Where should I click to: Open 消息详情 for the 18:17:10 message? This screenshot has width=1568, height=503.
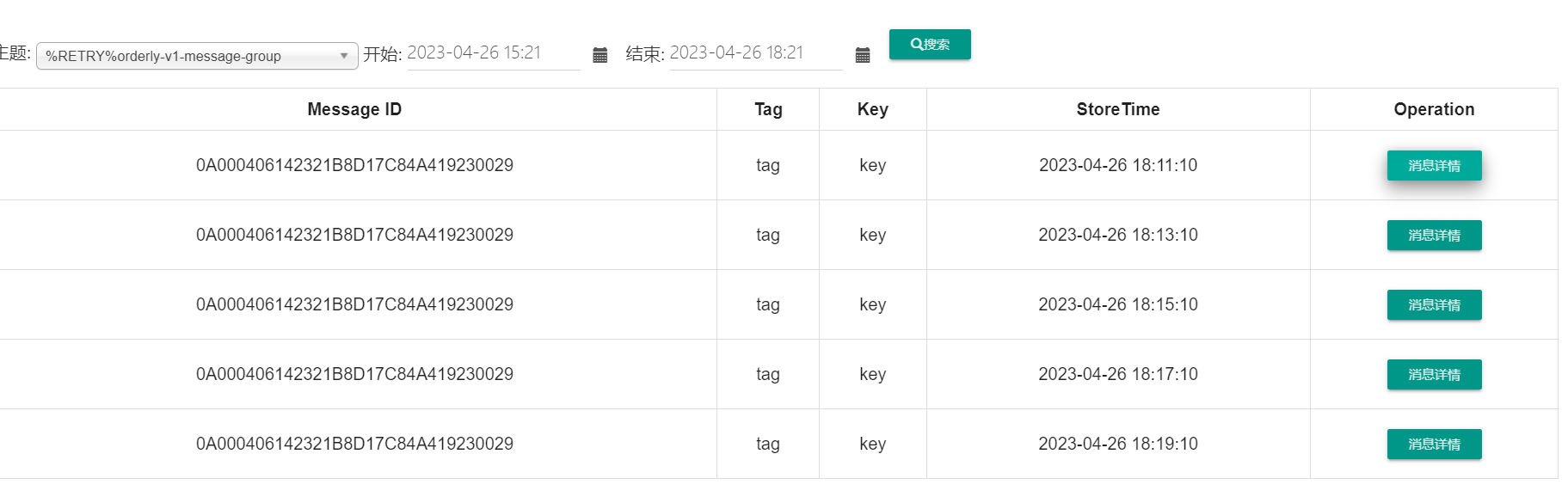[1433, 374]
